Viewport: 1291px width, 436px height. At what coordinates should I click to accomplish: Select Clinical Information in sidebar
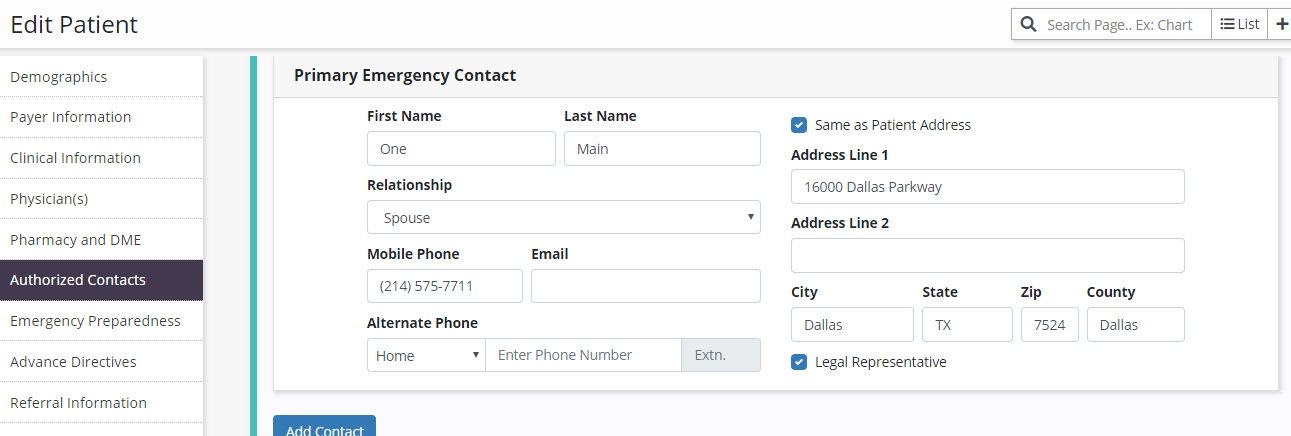[x=75, y=158]
